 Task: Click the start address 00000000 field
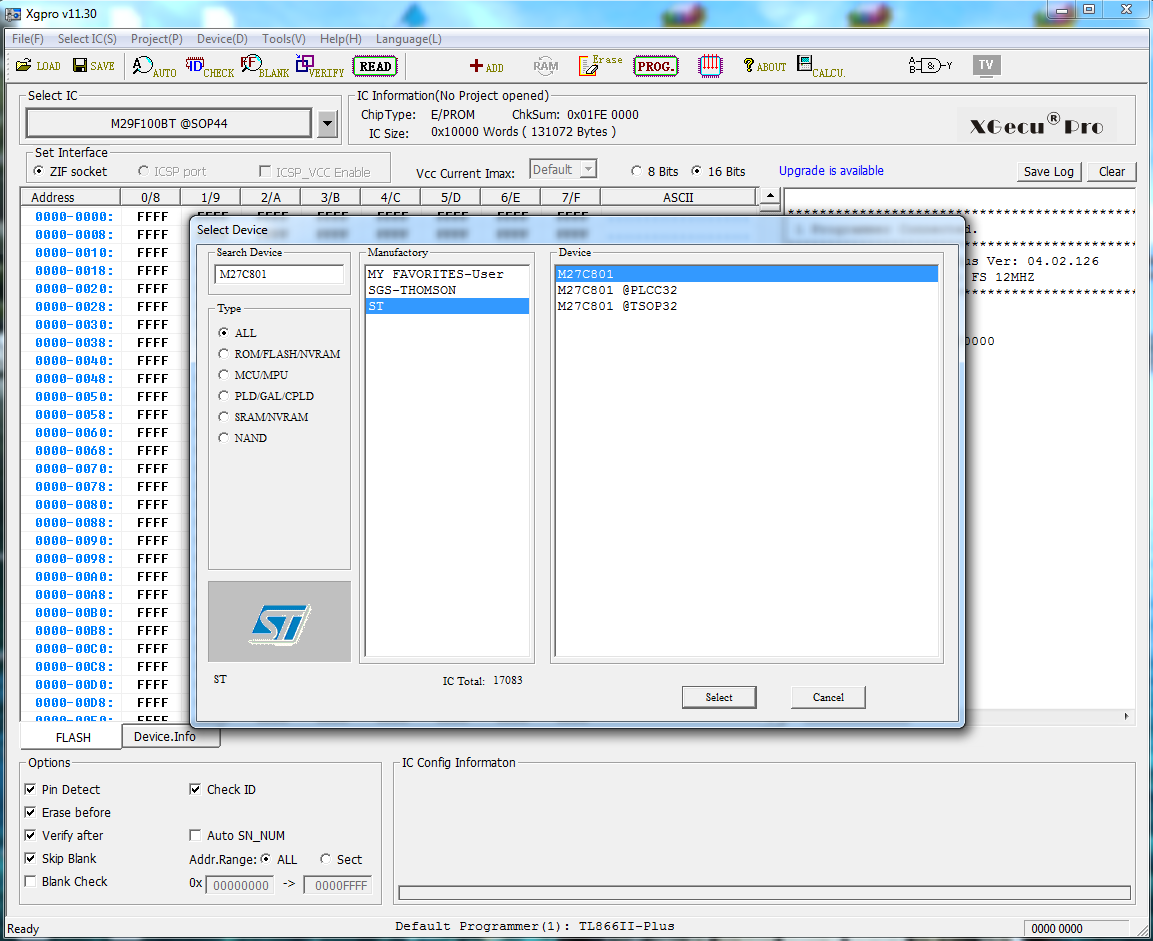pyautogui.click(x=240, y=884)
